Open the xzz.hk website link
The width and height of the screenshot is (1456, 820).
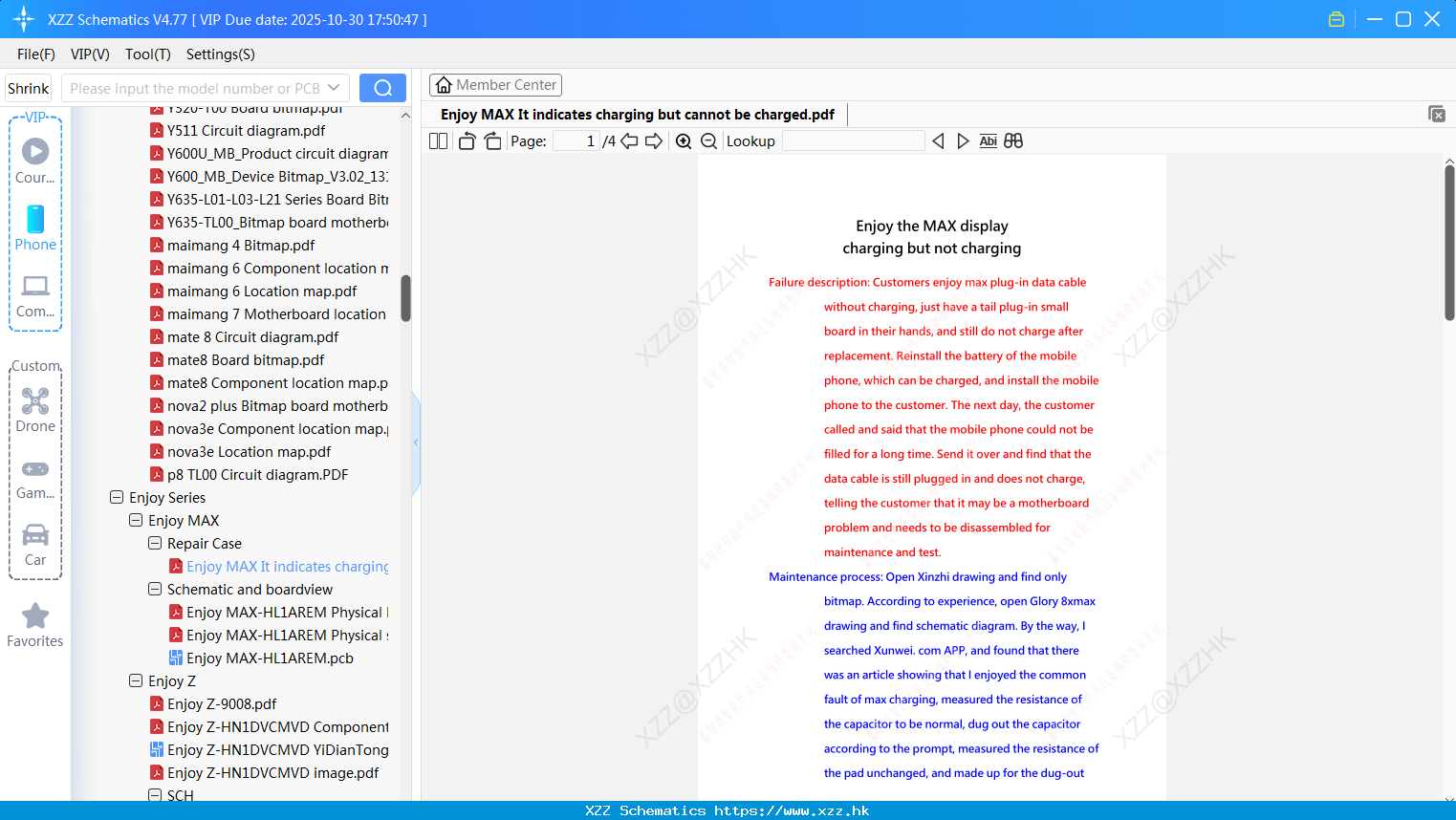coord(792,810)
